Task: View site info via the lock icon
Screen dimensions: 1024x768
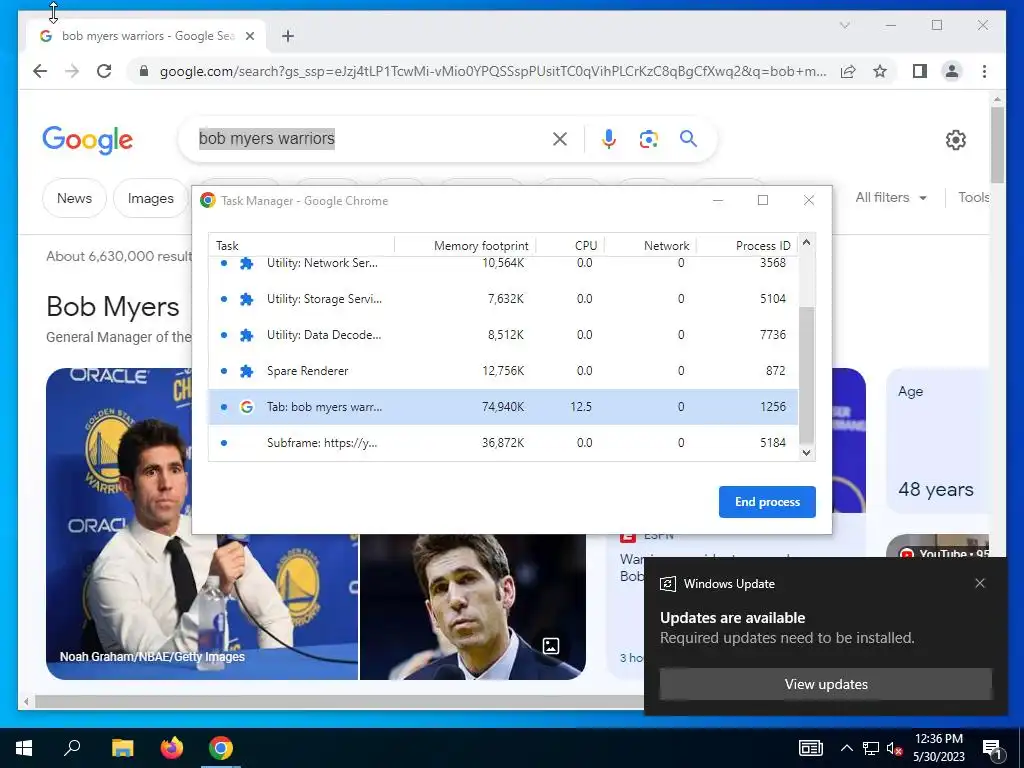Action: pyautogui.click(x=144, y=71)
